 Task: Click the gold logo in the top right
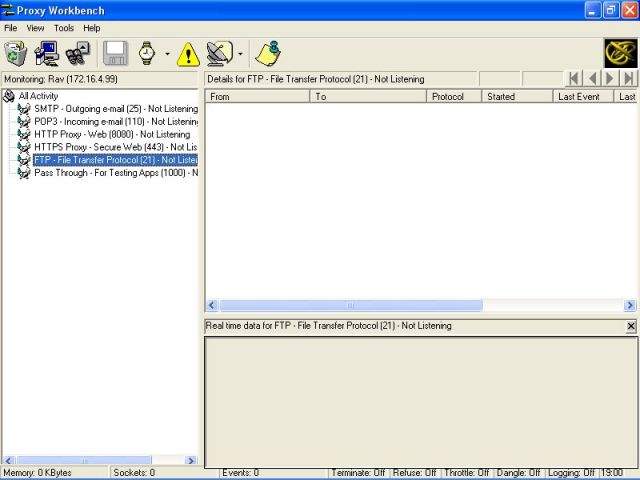tap(620, 53)
